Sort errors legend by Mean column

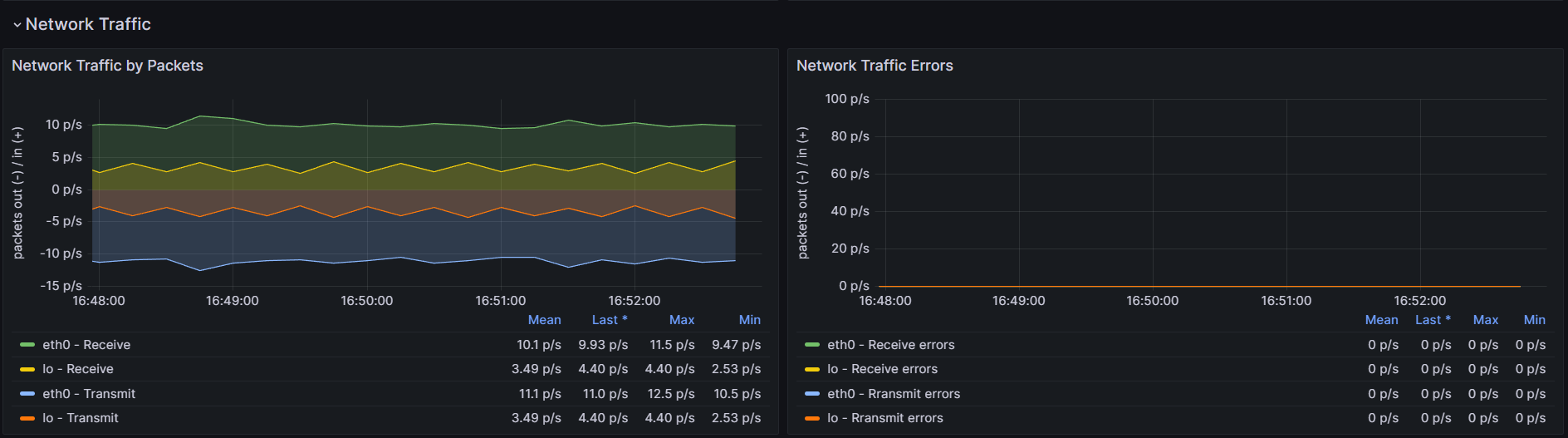[x=1381, y=320]
